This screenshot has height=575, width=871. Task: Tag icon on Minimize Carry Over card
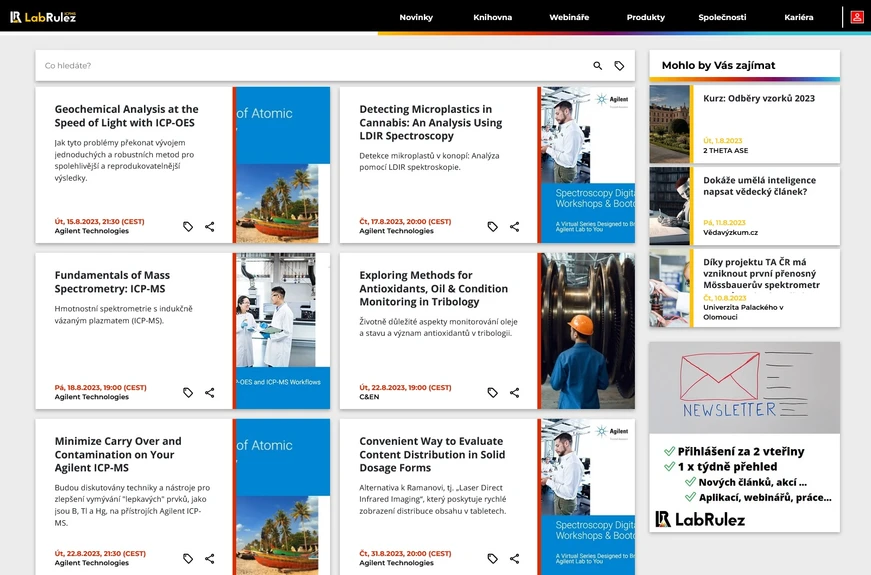pos(188,558)
